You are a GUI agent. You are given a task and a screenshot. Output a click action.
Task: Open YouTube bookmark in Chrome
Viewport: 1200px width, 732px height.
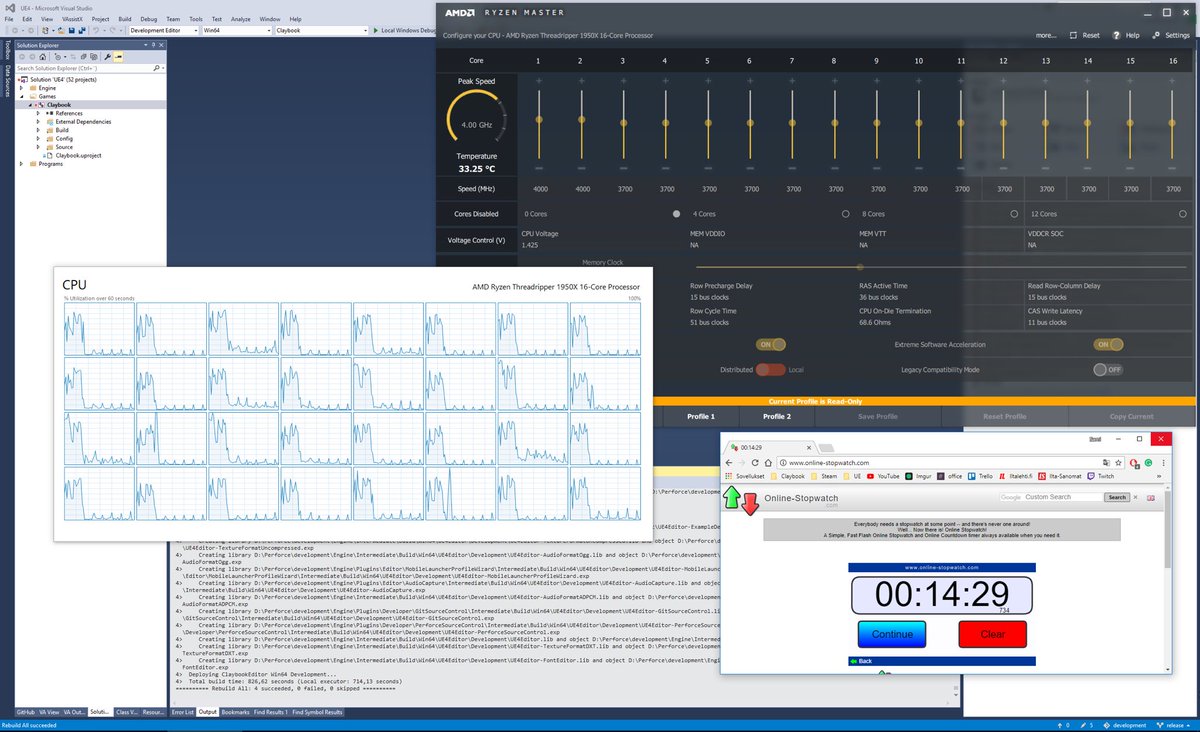click(883, 476)
